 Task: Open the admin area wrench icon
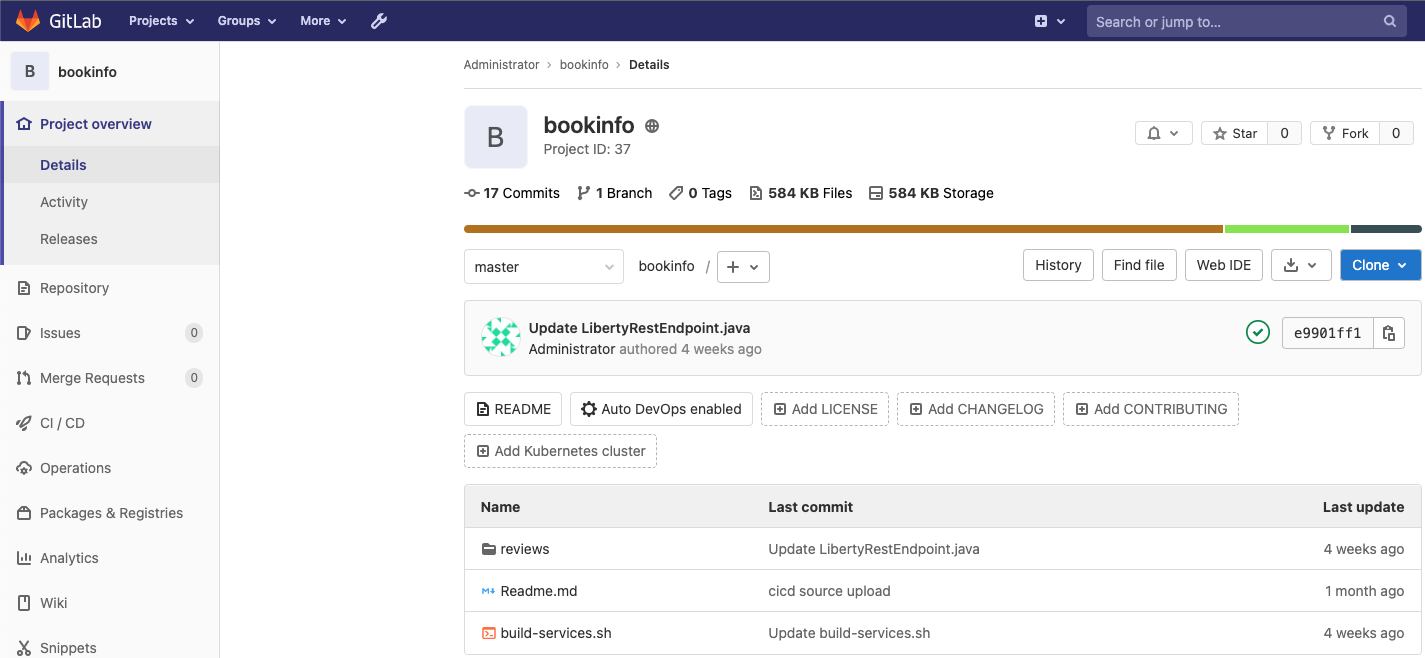tap(379, 21)
